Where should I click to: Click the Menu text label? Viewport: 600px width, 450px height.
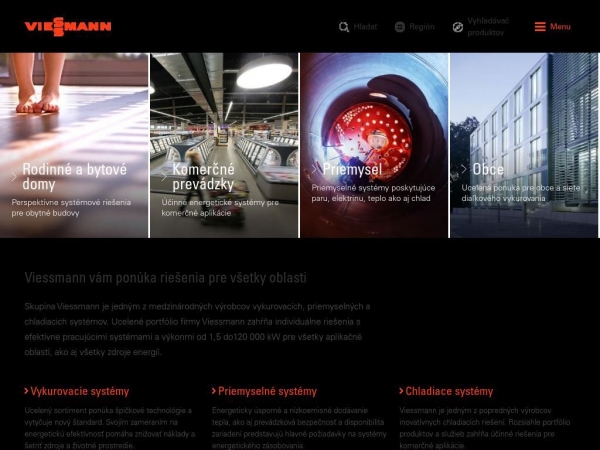[x=560, y=27]
